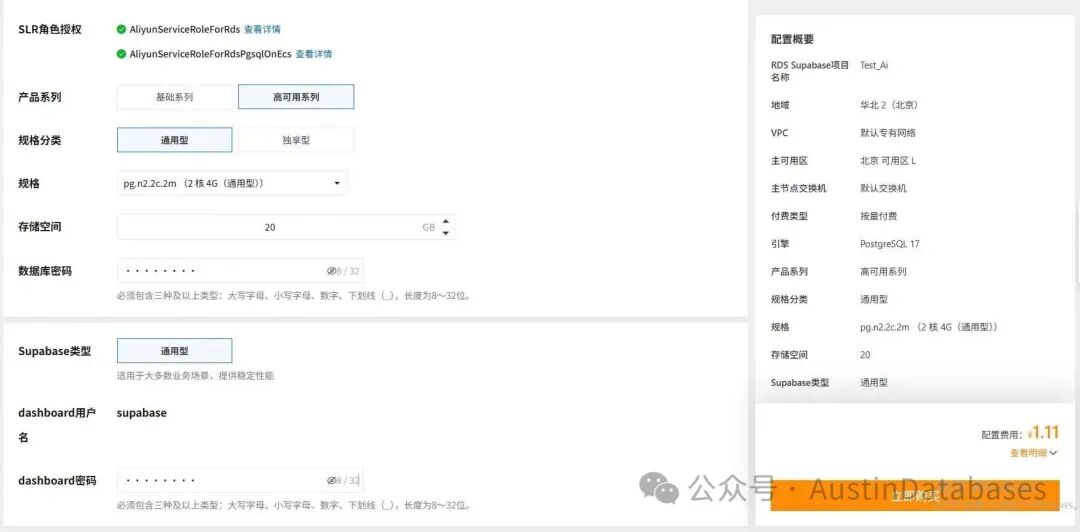Click 适用于大多数业务场景 hint text
This screenshot has height=532, width=1080.
[196, 376]
